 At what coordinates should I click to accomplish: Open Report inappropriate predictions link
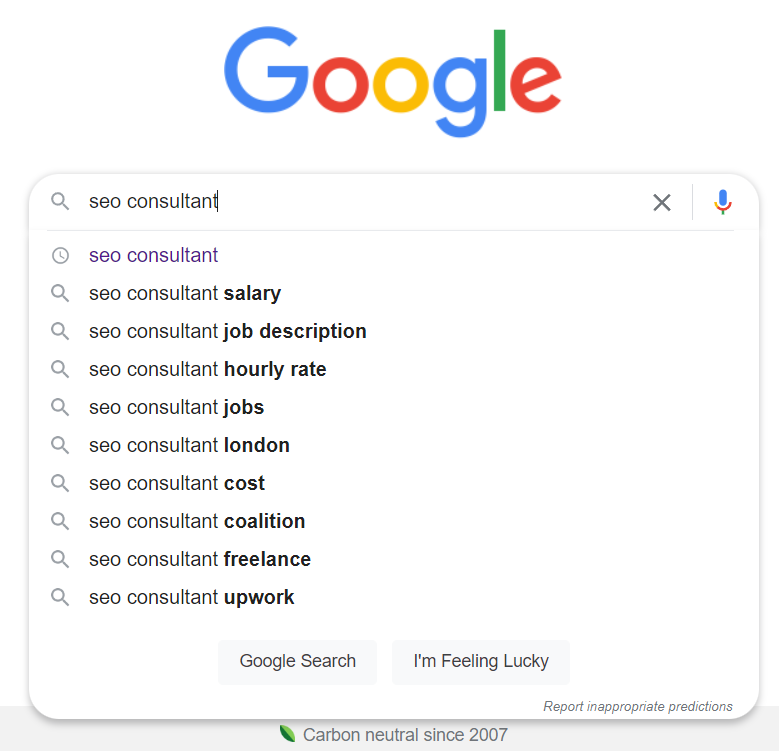pos(638,706)
